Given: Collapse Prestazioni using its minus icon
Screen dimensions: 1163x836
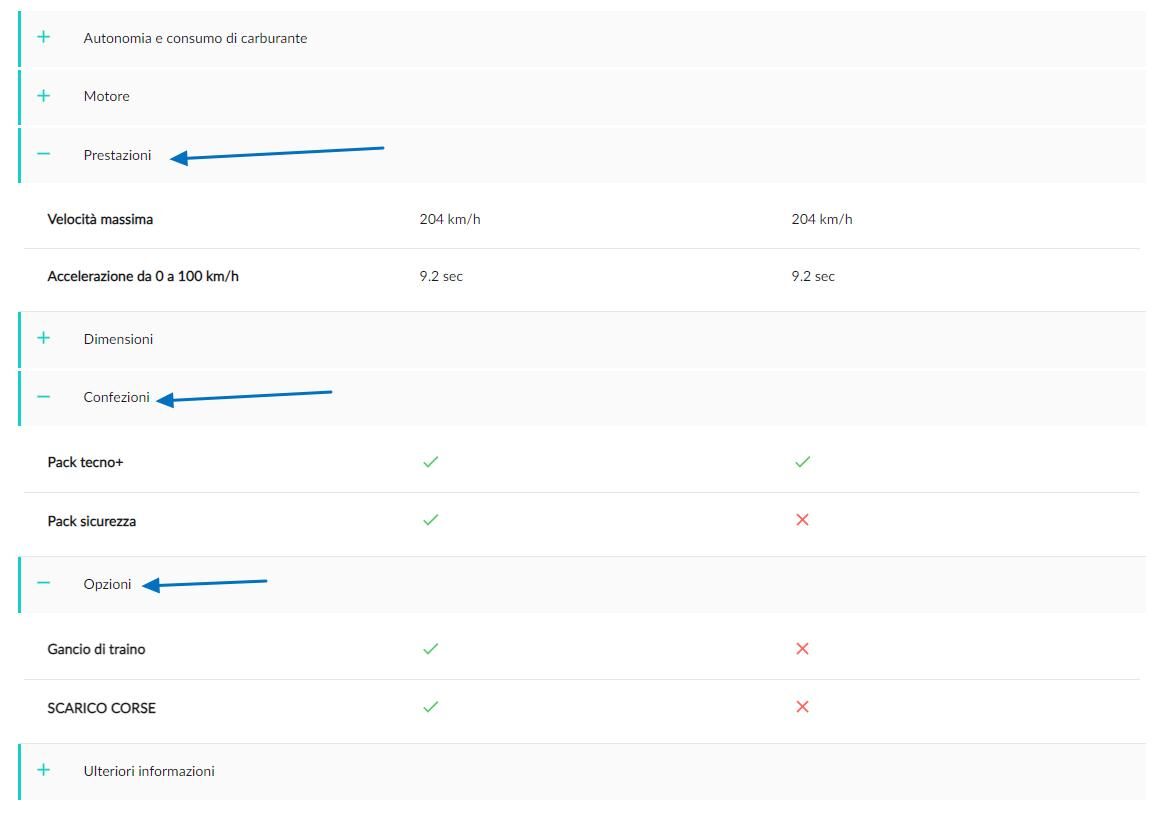Looking at the screenshot, I should 44,154.
